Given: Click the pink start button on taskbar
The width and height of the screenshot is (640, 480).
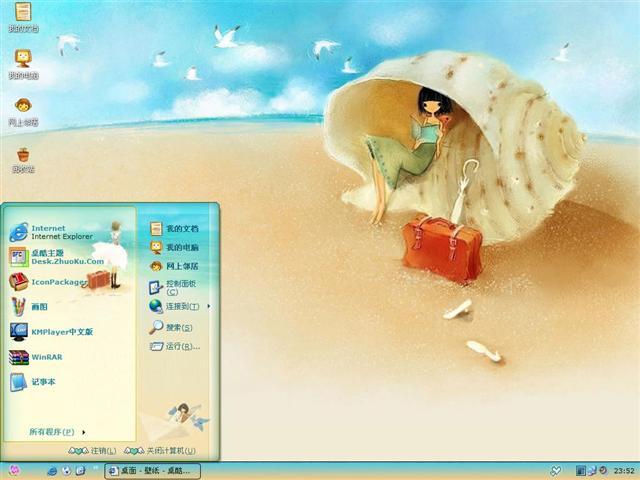Looking at the screenshot, I should [13, 471].
